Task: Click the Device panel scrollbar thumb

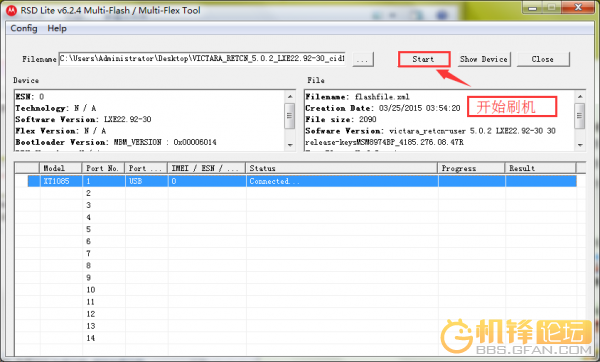Action: [x=290, y=116]
